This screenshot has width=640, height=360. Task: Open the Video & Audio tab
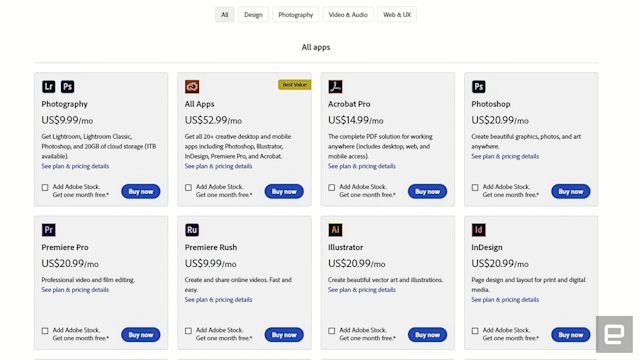coord(348,15)
